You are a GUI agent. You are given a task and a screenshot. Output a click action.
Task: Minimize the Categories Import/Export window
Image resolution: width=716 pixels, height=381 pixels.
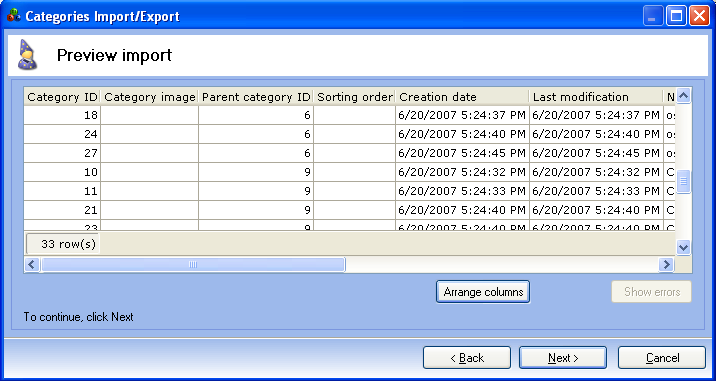pyautogui.click(x=652, y=17)
